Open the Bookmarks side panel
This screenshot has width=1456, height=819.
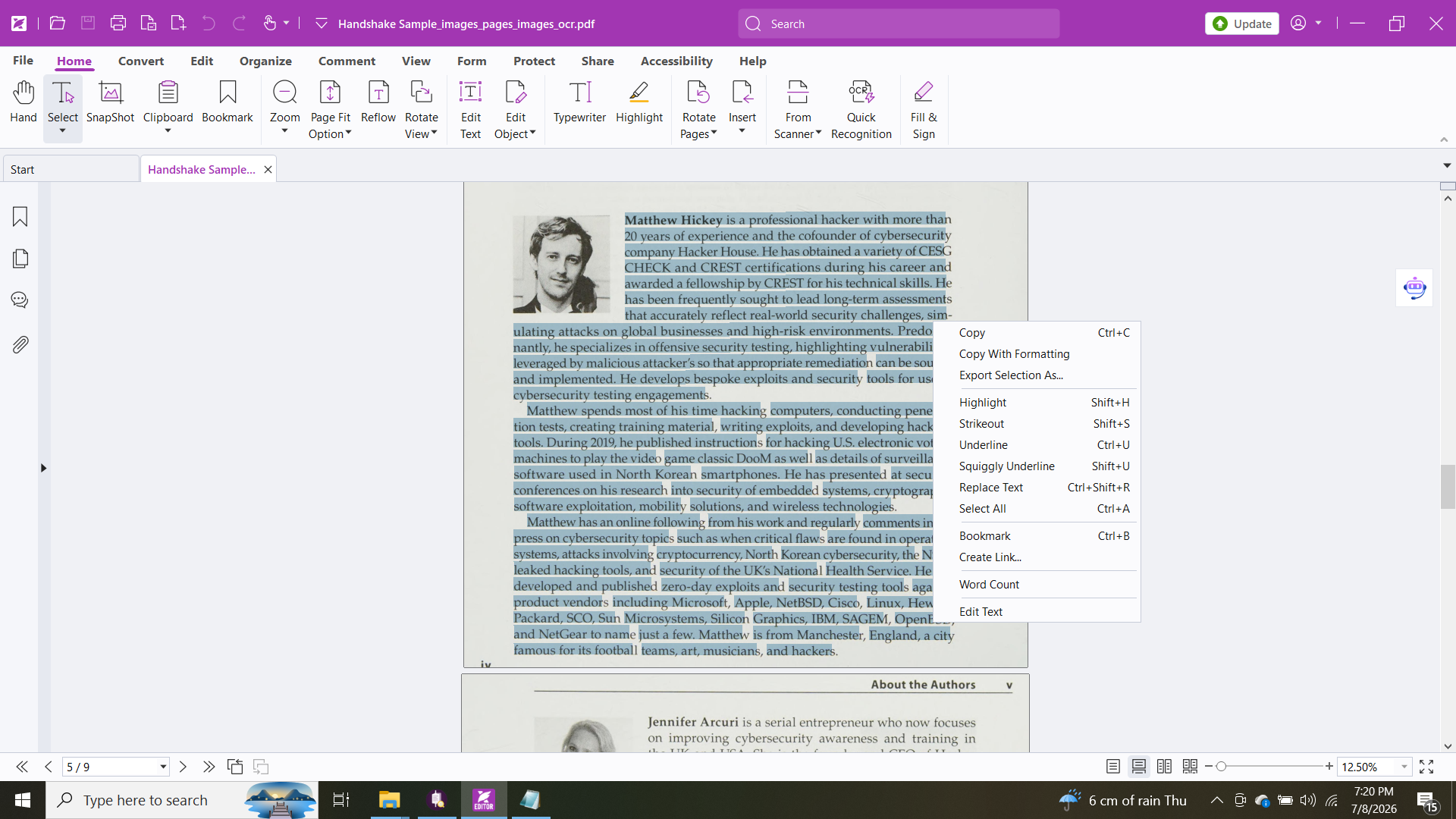(20, 217)
